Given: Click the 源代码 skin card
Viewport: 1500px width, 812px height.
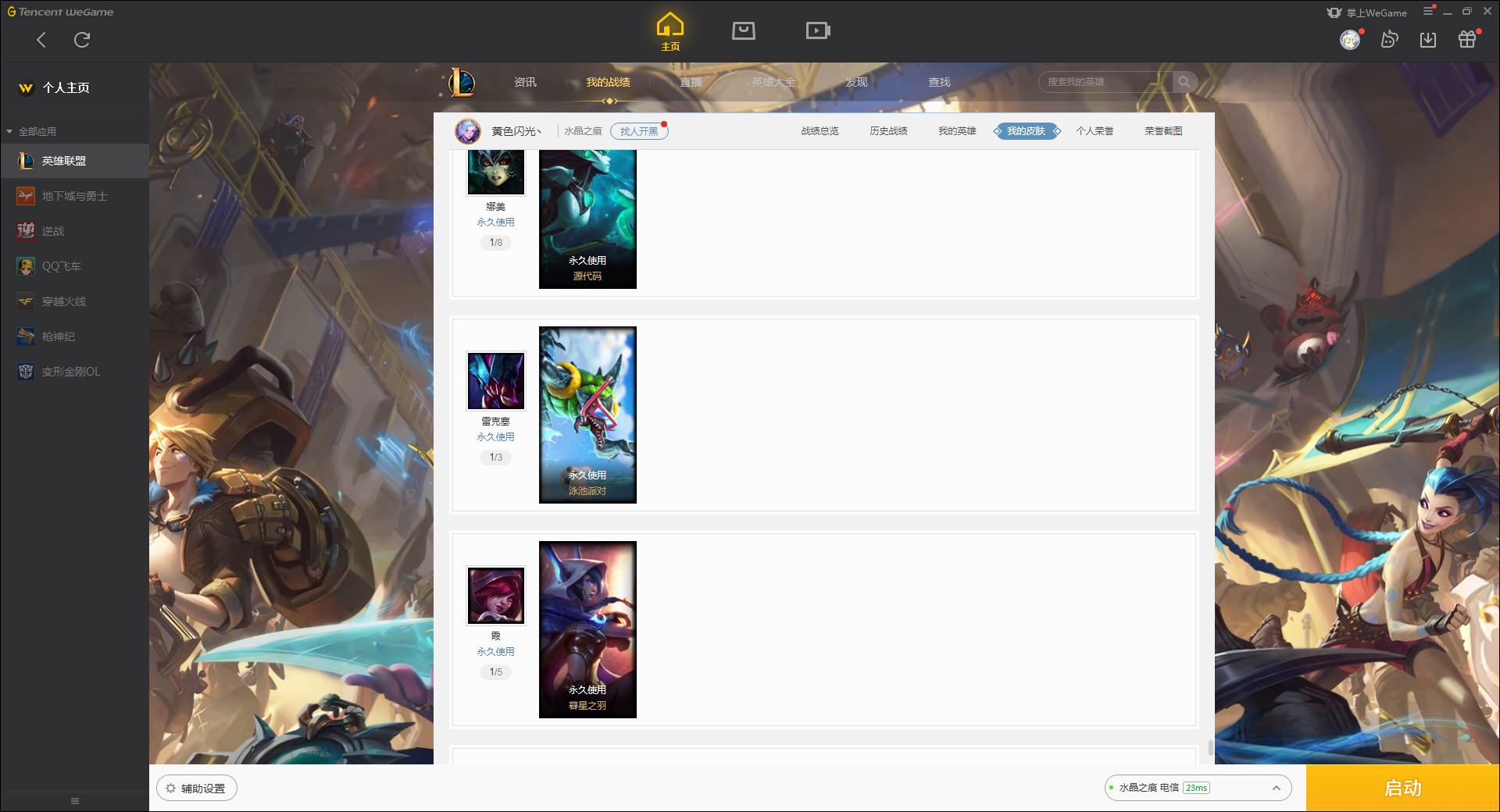Looking at the screenshot, I should click(587, 219).
